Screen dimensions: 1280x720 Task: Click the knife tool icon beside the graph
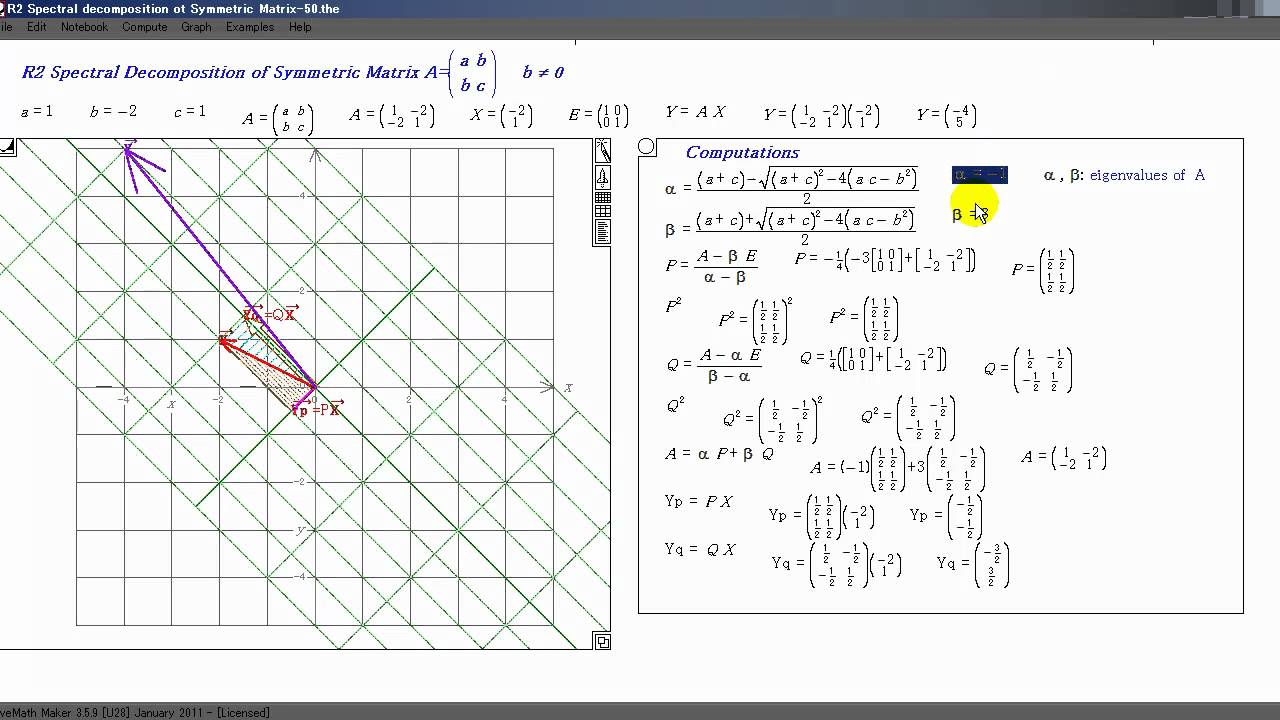pyautogui.click(x=602, y=151)
